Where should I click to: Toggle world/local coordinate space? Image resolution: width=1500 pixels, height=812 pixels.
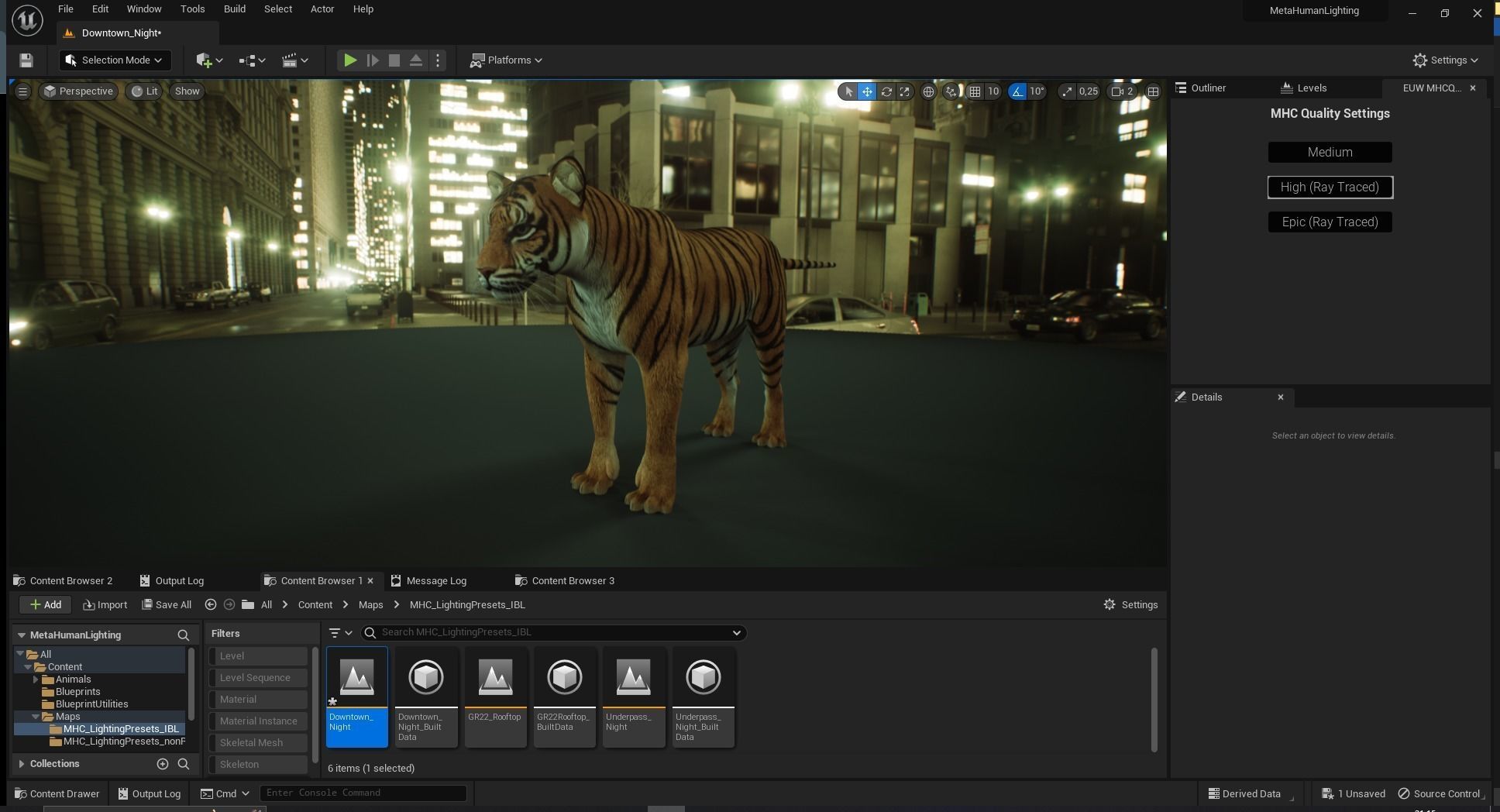[x=928, y=91]
